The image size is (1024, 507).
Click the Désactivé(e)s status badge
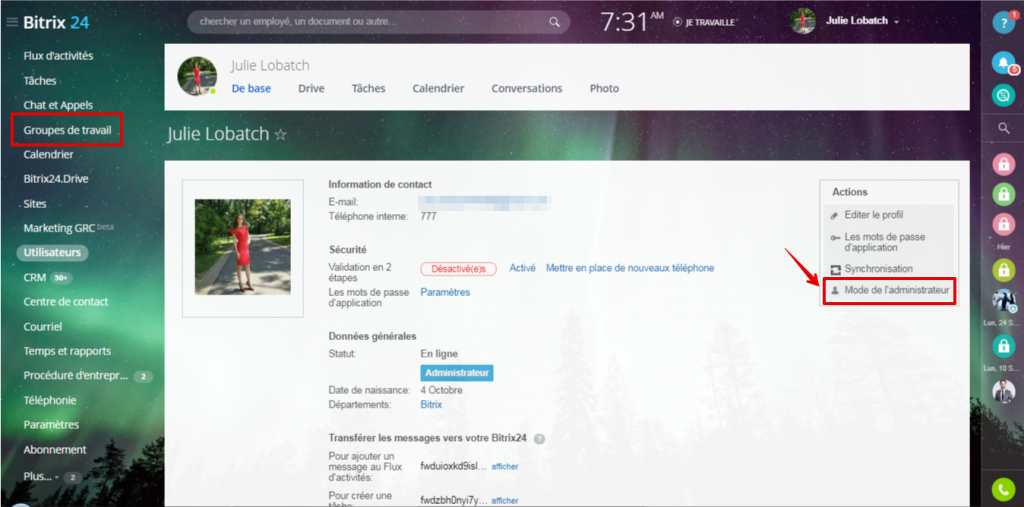(x=458, y=269)
